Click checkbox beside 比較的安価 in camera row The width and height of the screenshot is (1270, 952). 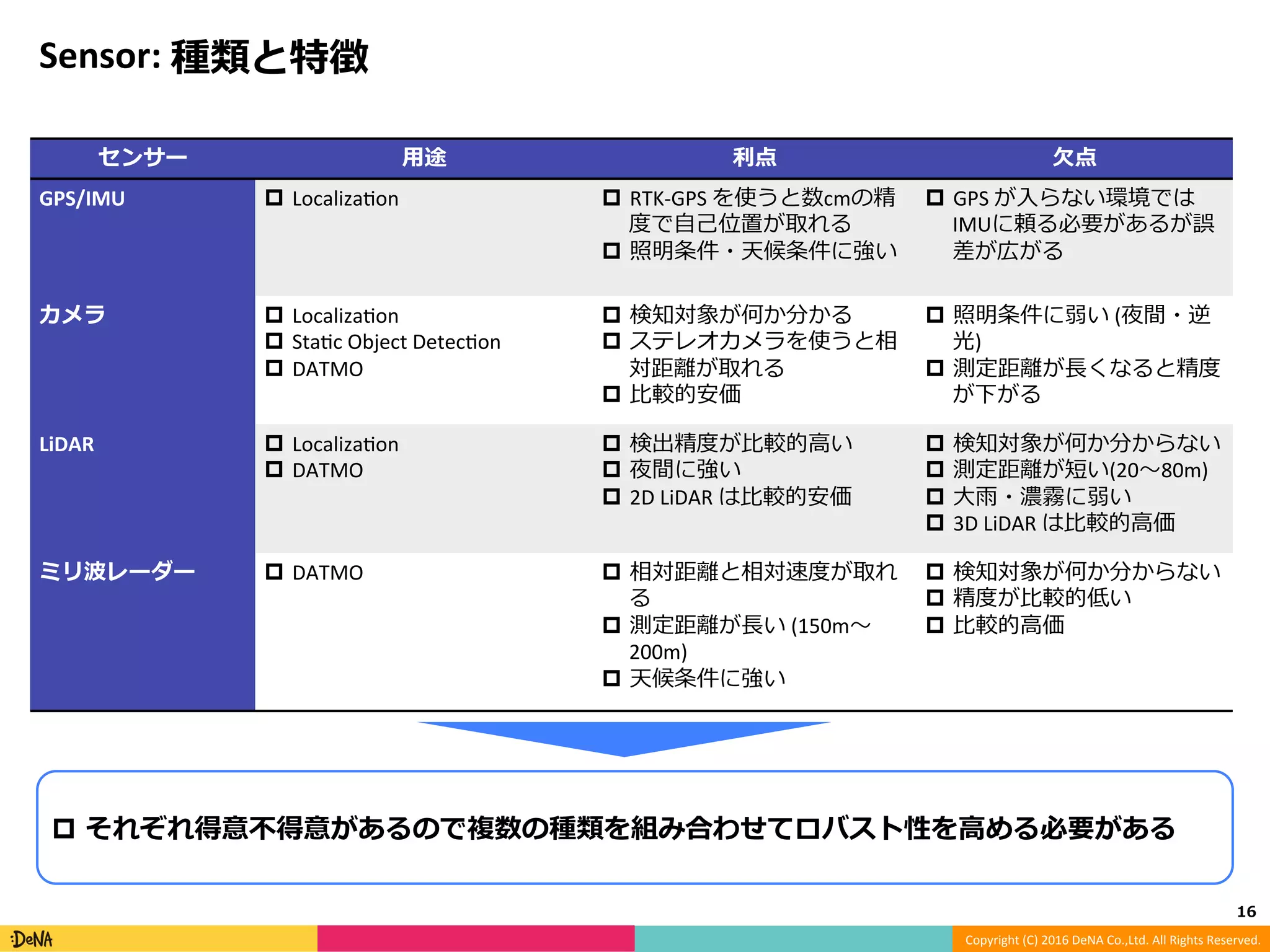(611, 394)
